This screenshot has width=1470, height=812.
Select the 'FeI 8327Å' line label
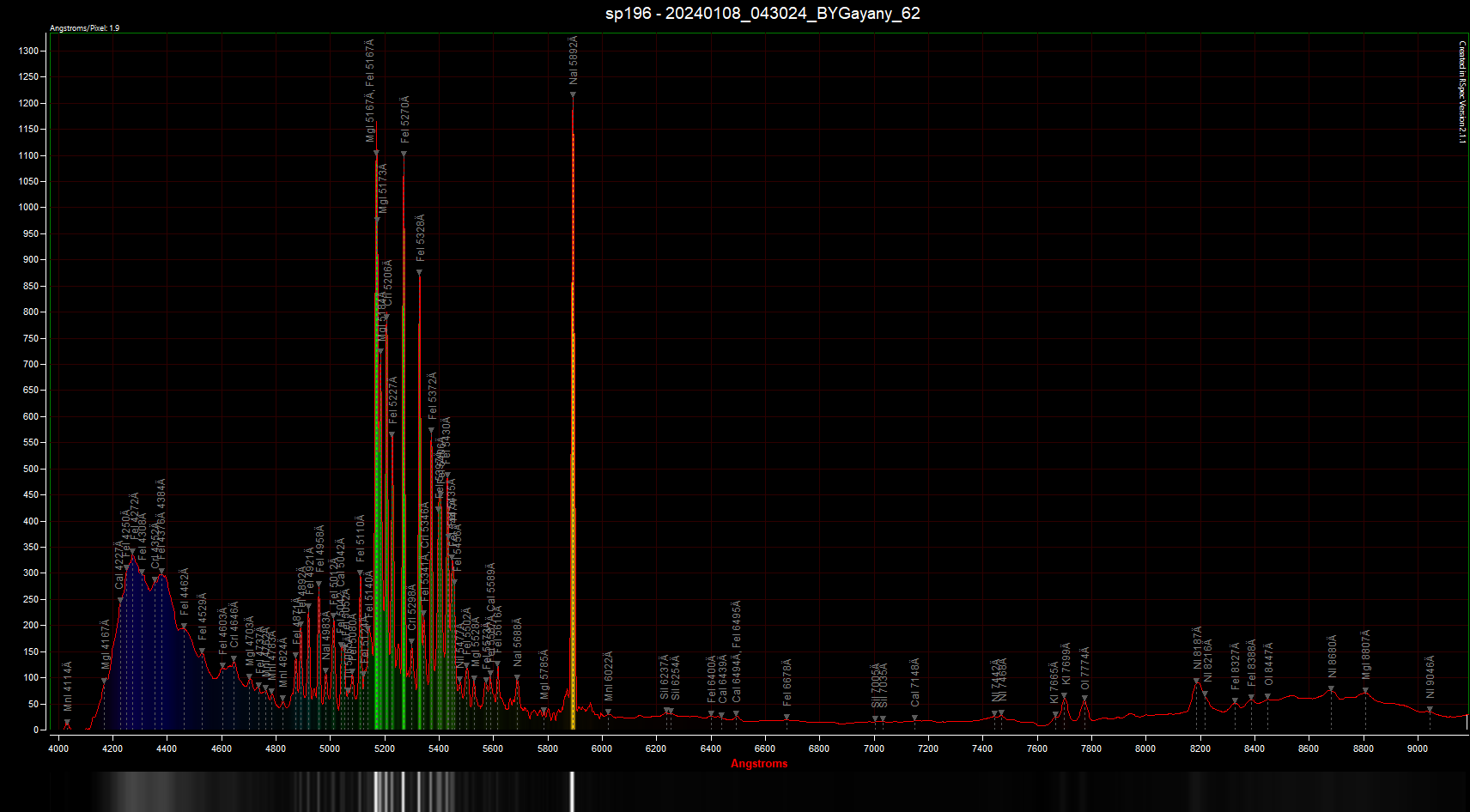tap(1236, 666)
